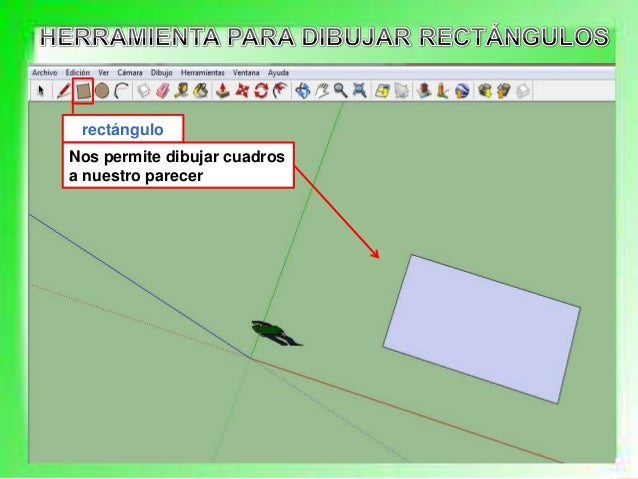
Task: Activate the Paint Bucket tool
Action: pos(201,91)
